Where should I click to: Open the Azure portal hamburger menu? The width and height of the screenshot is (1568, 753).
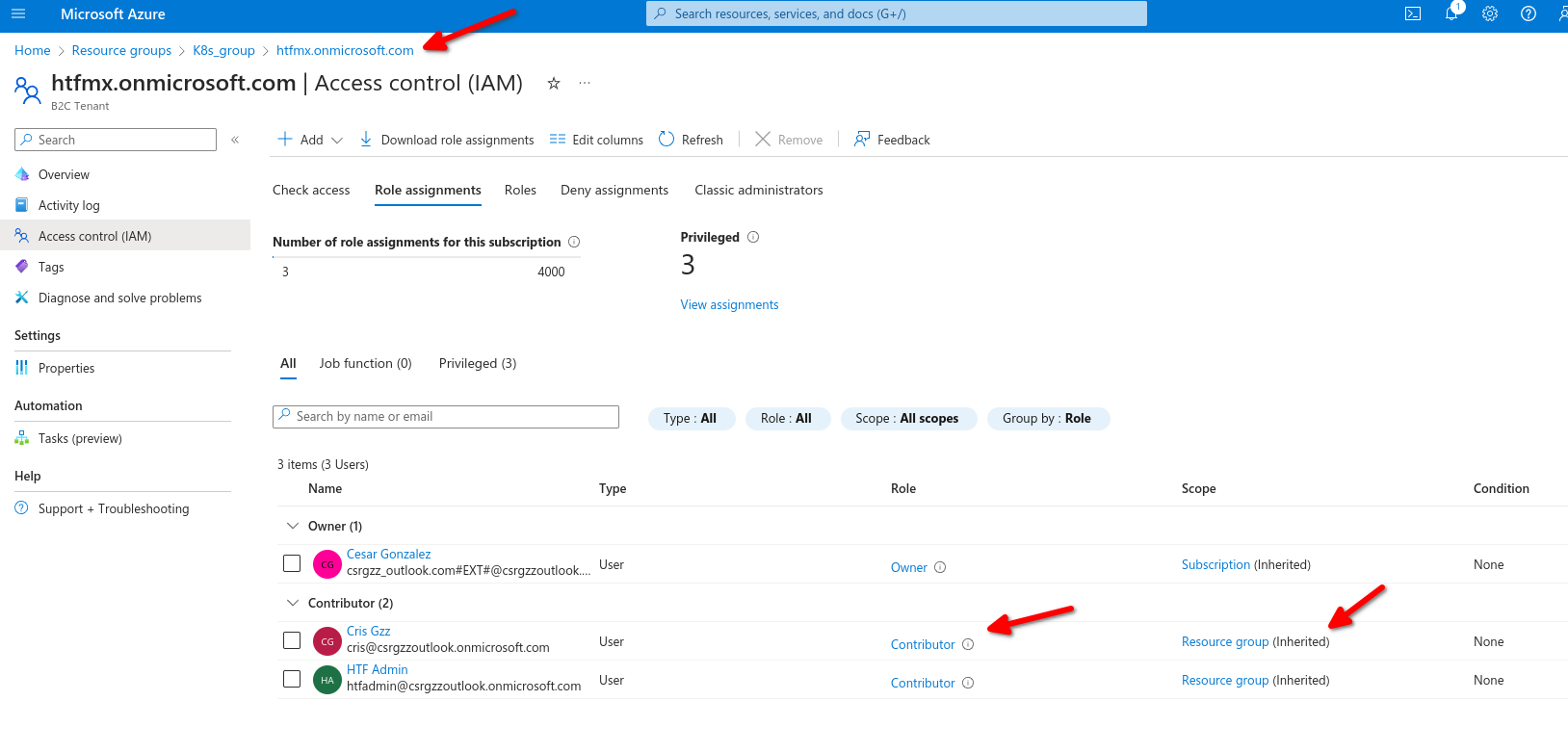(x=18, y=14)
